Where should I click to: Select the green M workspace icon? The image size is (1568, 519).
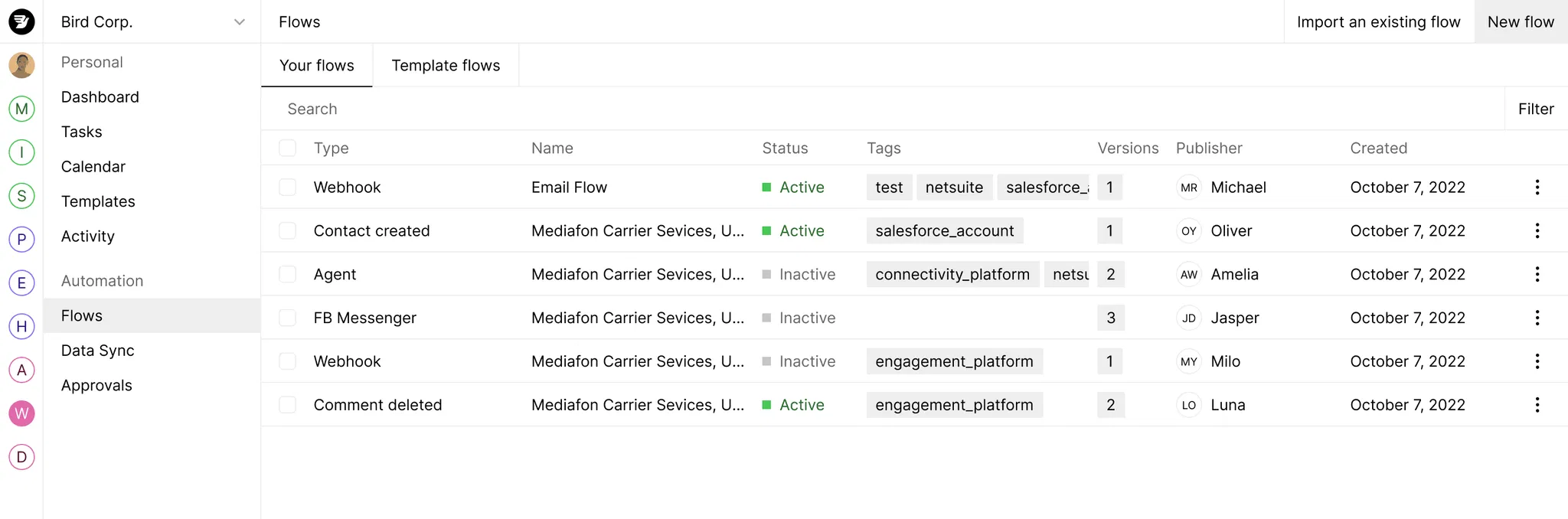pos(21,109)
